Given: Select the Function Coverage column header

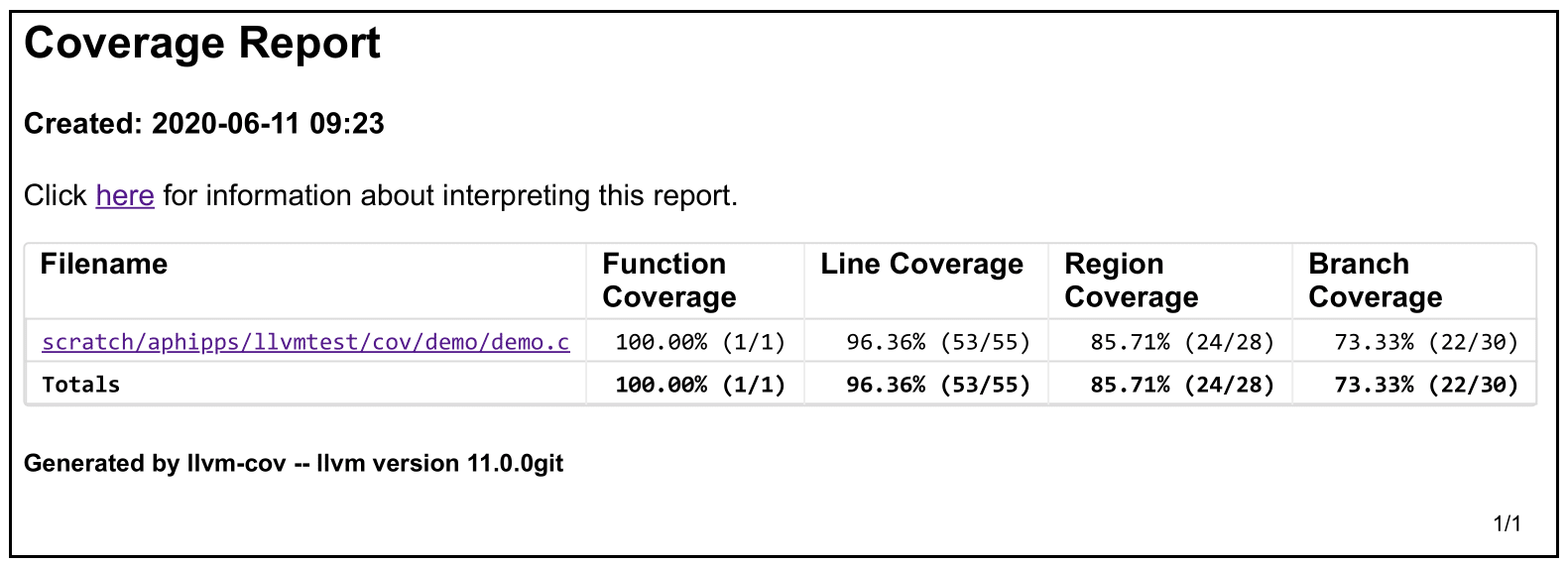Looking at the screenshot, I should (x=669, y=281).
